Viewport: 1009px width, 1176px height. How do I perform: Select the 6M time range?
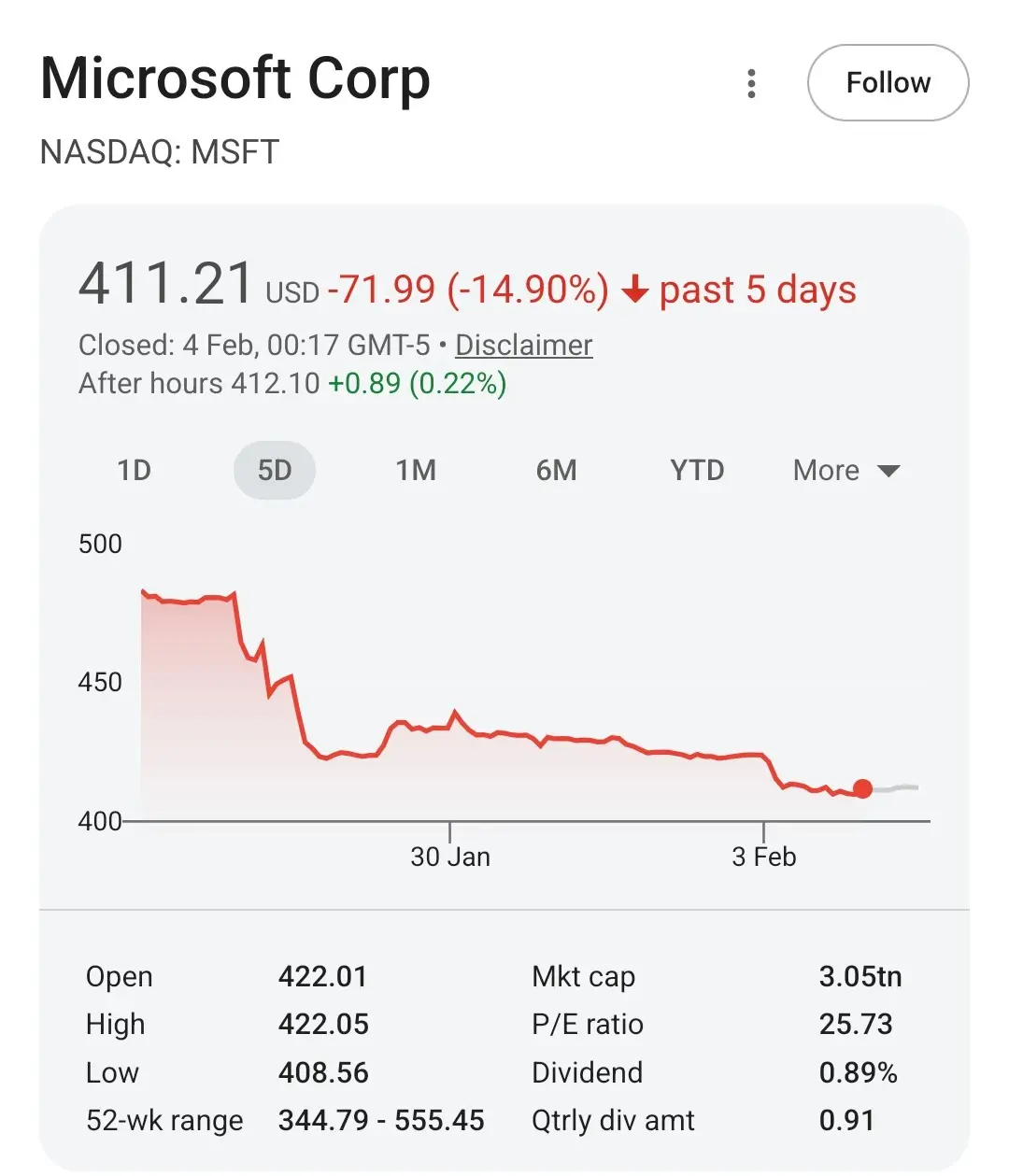(x=556, y=470)
